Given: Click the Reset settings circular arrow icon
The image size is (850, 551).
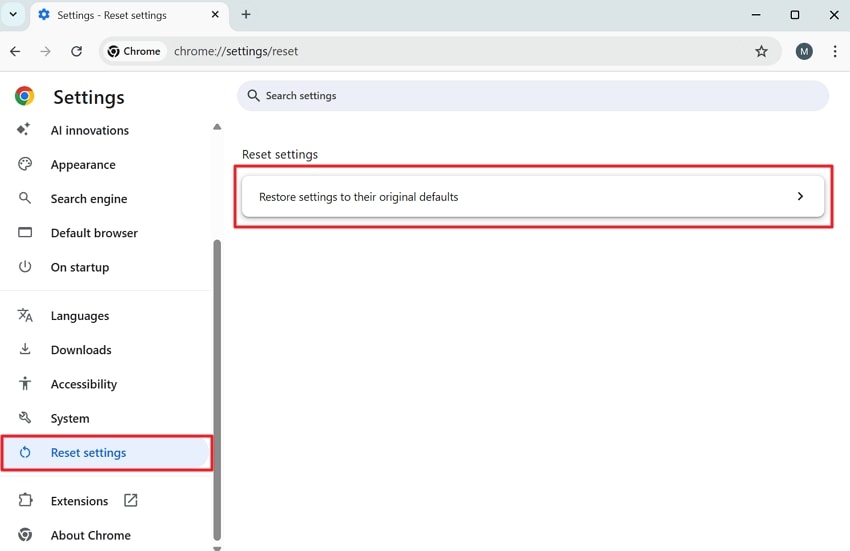Looking at the screenshot, I should 25,452.
